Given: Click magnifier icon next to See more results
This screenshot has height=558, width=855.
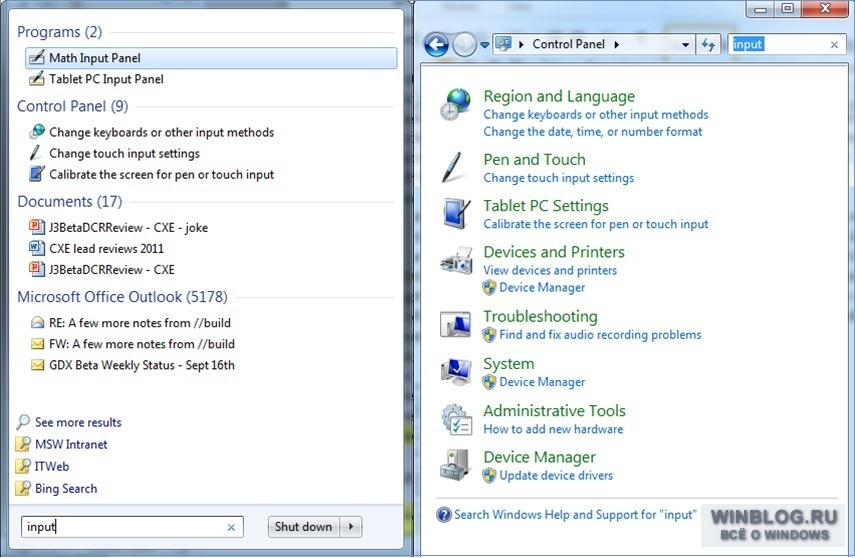Looking at the screenshot, I should click(x=23, y=422).
